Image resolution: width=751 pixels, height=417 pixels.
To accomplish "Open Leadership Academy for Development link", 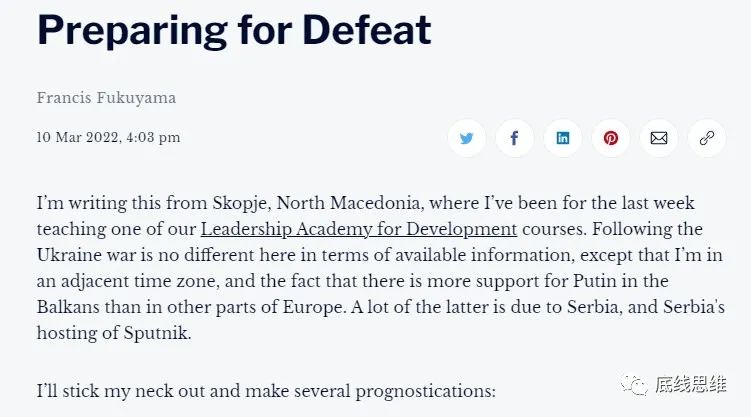I will tap(359, 228).
